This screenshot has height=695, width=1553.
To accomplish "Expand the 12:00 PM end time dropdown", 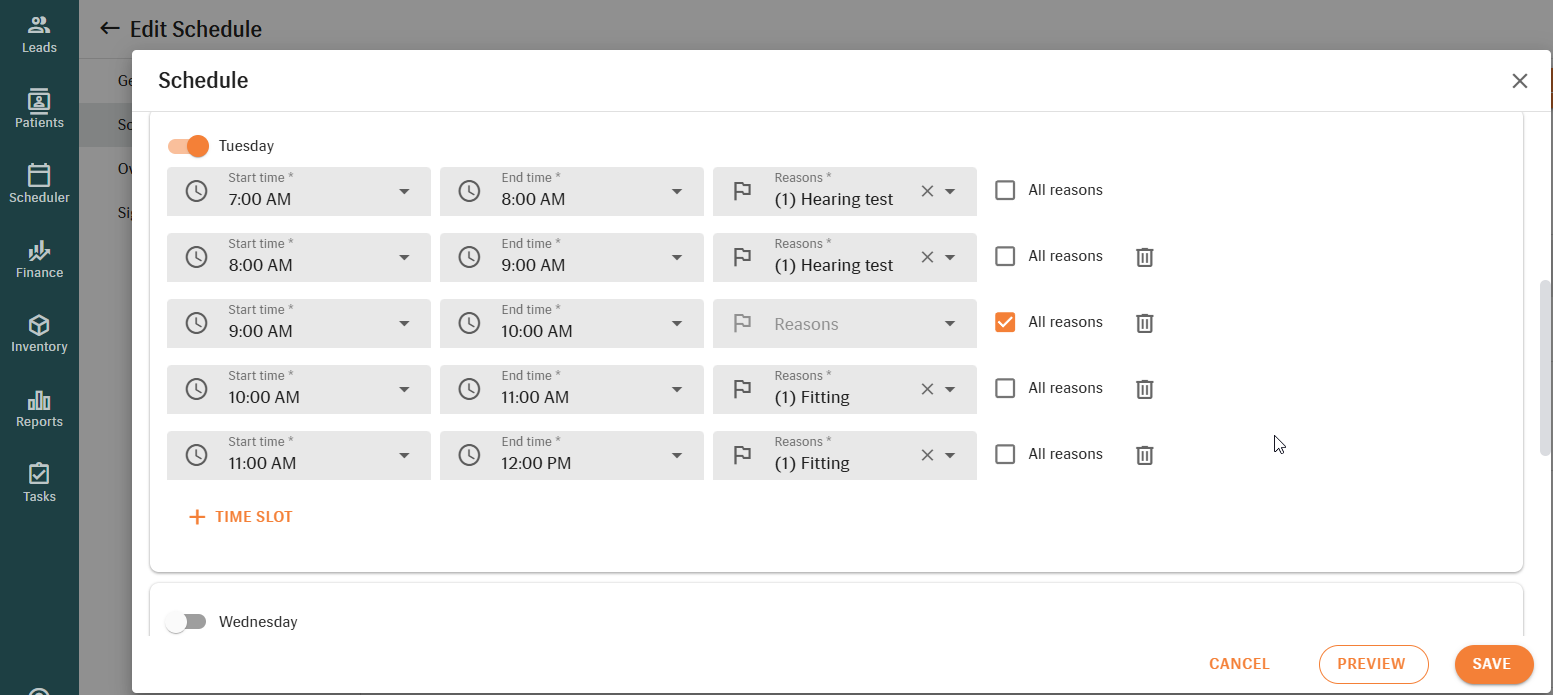I will tap(677, 455).
